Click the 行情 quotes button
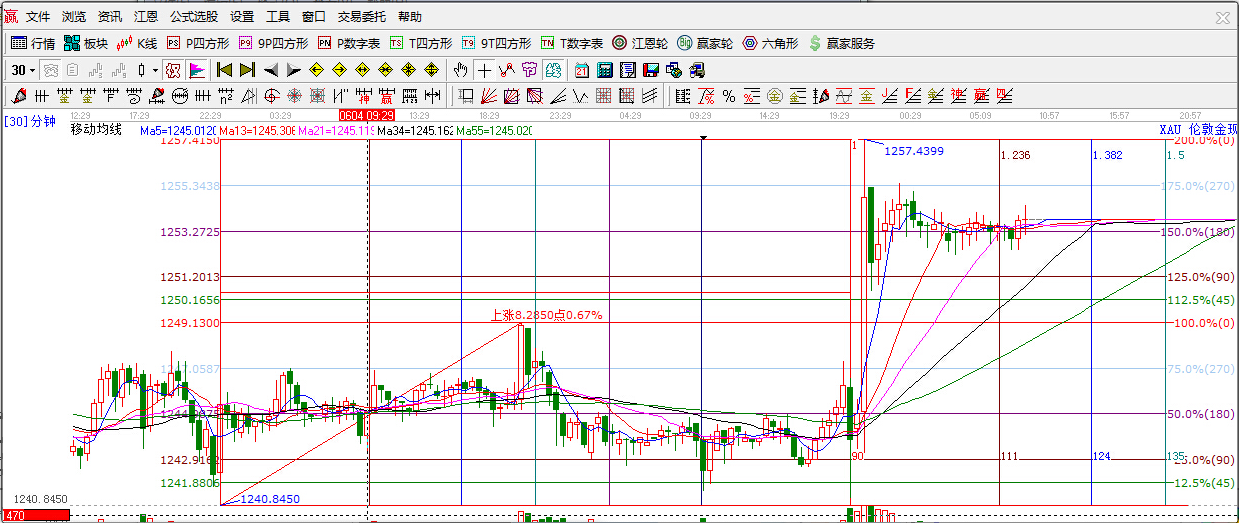1239x523 pixels. (33, 43)
